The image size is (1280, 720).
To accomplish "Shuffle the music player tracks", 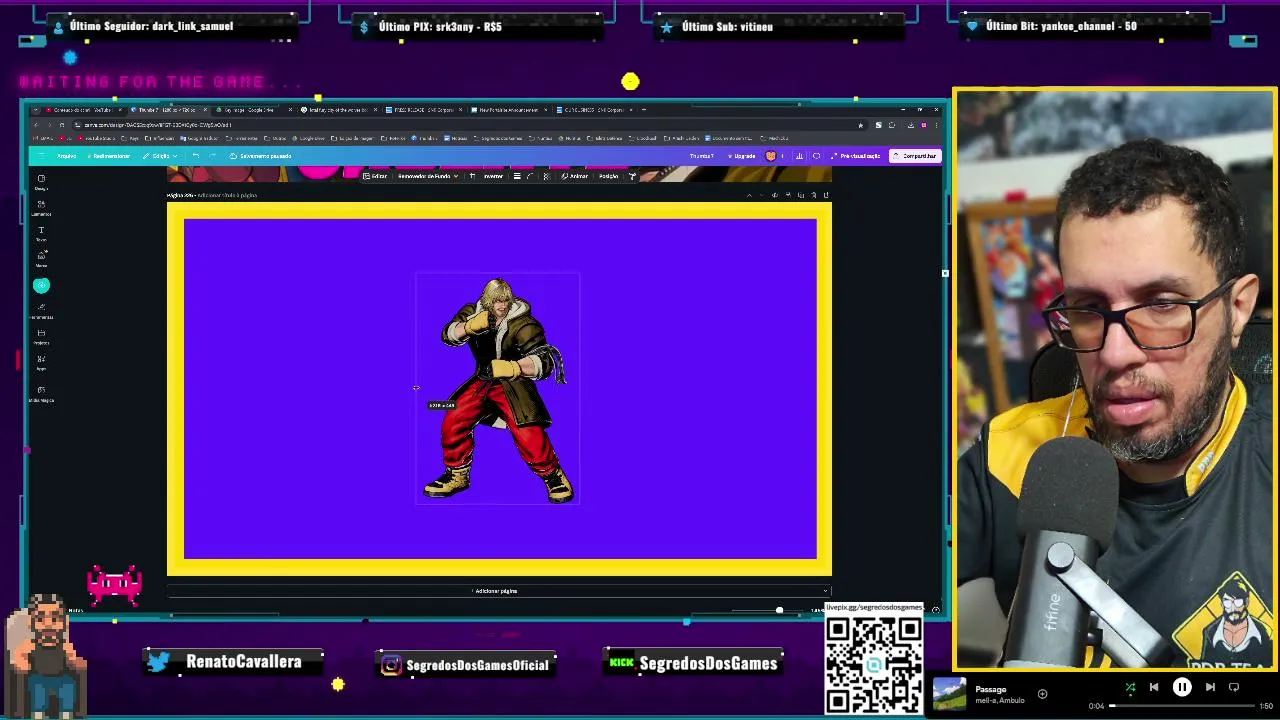I will (1130, 687).
